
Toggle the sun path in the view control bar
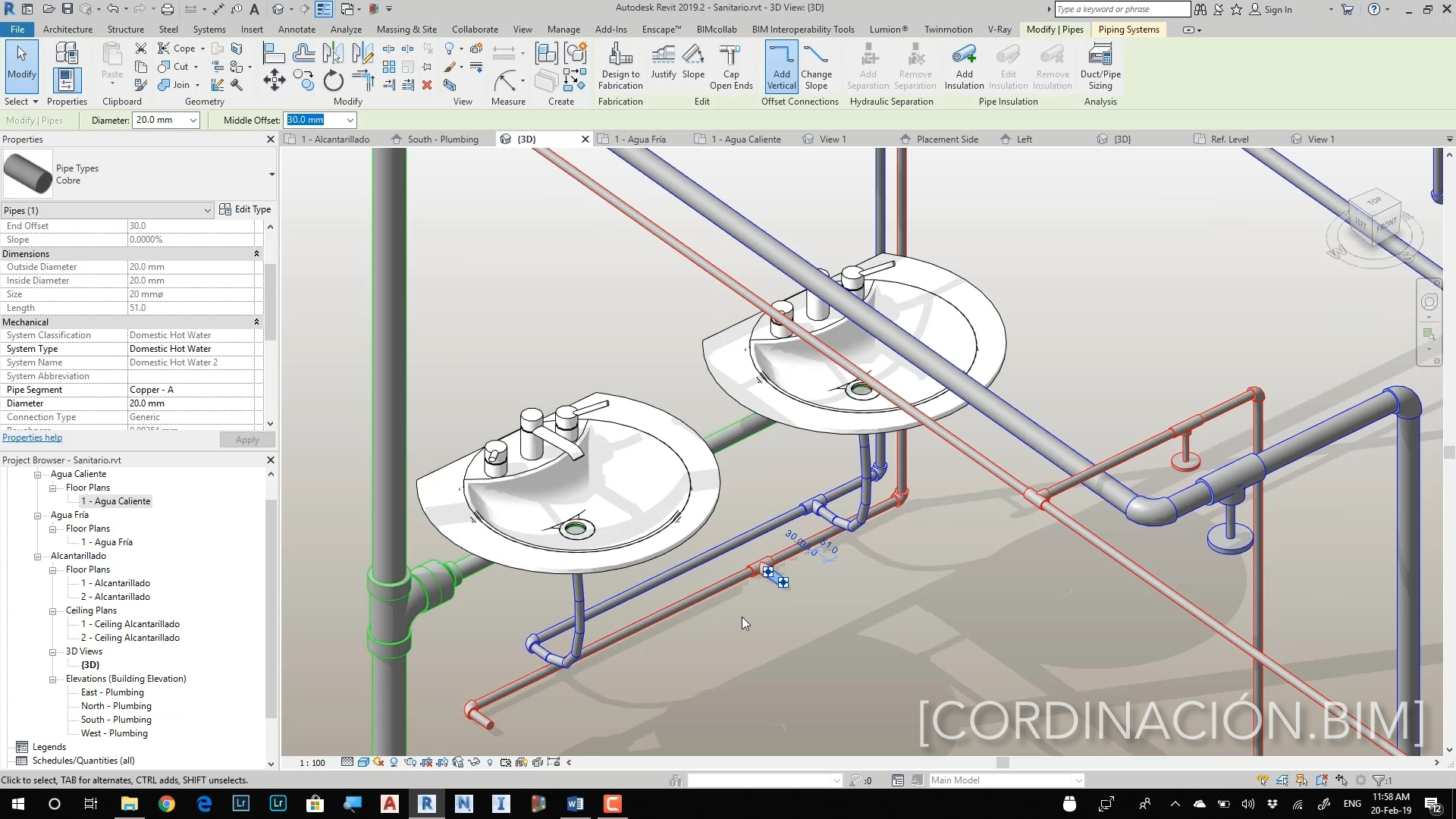(378, 762)
